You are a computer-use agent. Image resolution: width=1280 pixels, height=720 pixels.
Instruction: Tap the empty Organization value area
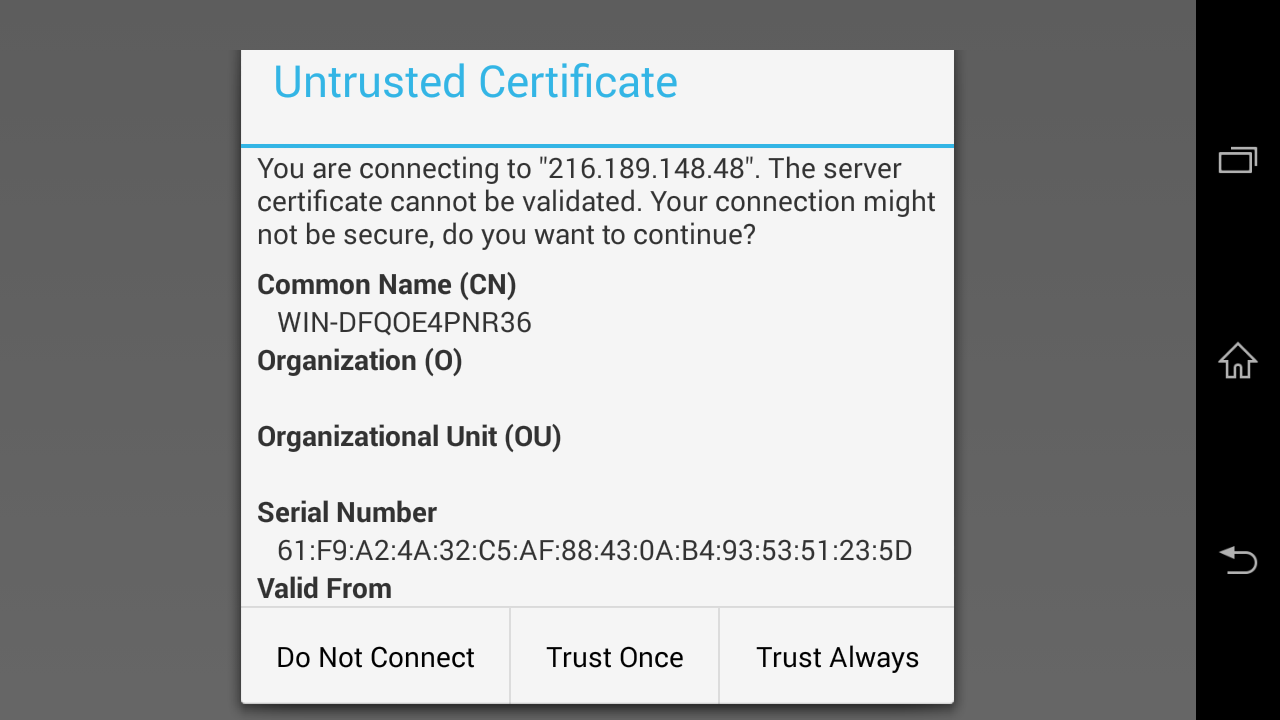(x=597, y=398)
